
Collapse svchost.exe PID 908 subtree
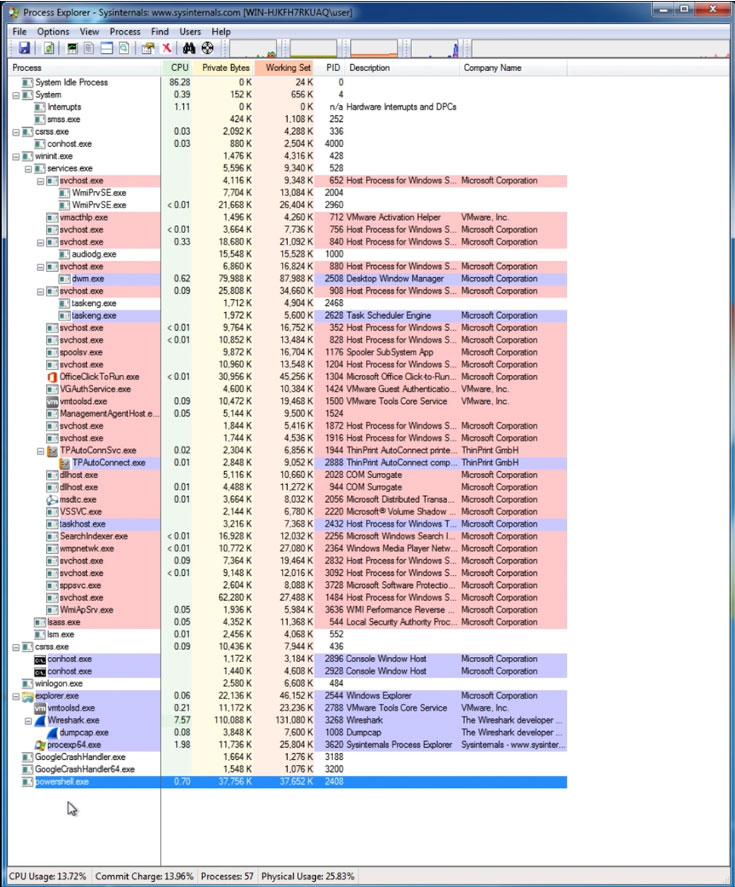point(40,291)
